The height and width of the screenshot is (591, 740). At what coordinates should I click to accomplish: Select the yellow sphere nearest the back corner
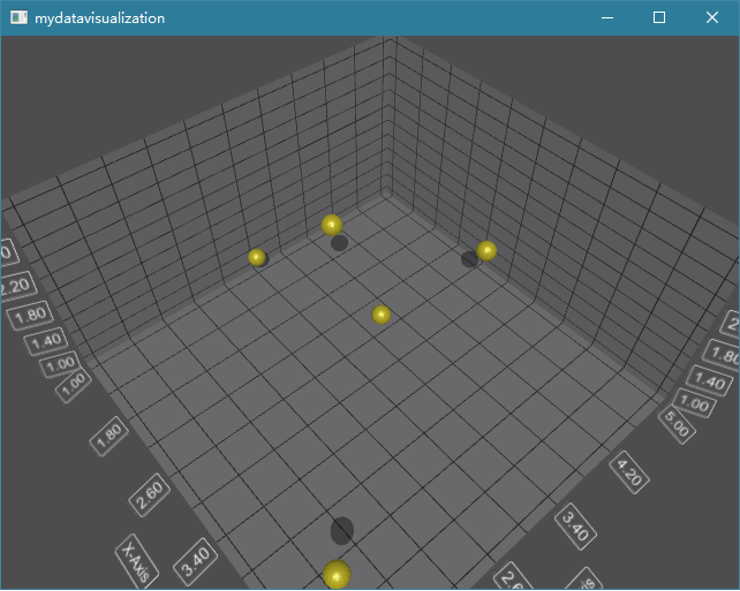[332, 225]
